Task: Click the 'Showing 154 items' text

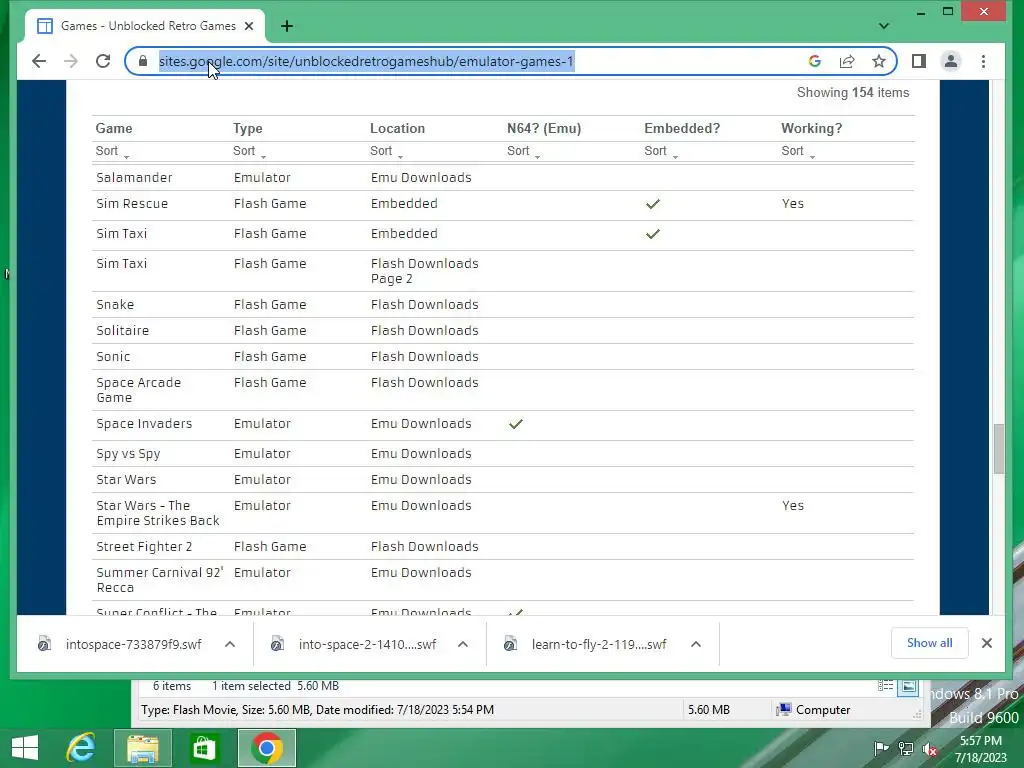Action: [x=853, y=93]
